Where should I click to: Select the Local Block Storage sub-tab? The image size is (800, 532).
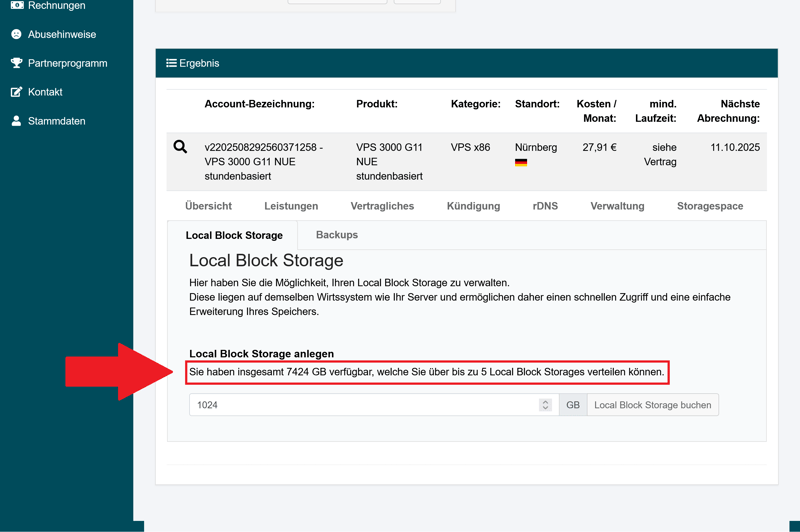point(234,236)
